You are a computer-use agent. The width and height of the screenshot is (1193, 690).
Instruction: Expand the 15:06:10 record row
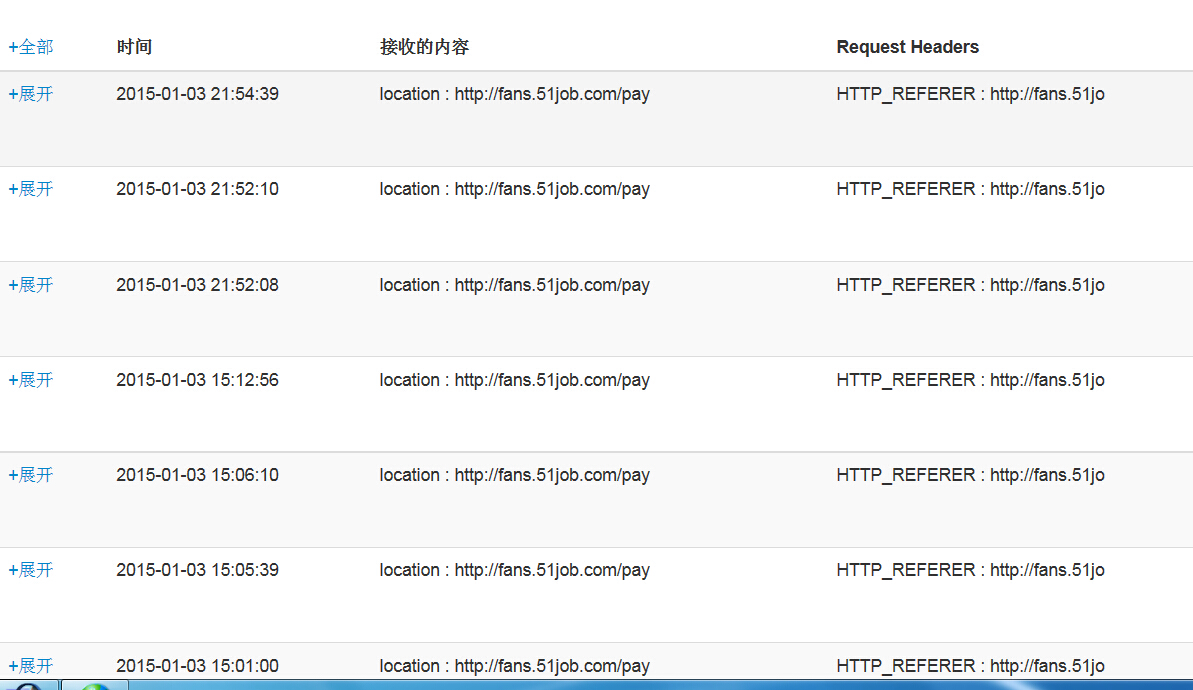(30, 475)
